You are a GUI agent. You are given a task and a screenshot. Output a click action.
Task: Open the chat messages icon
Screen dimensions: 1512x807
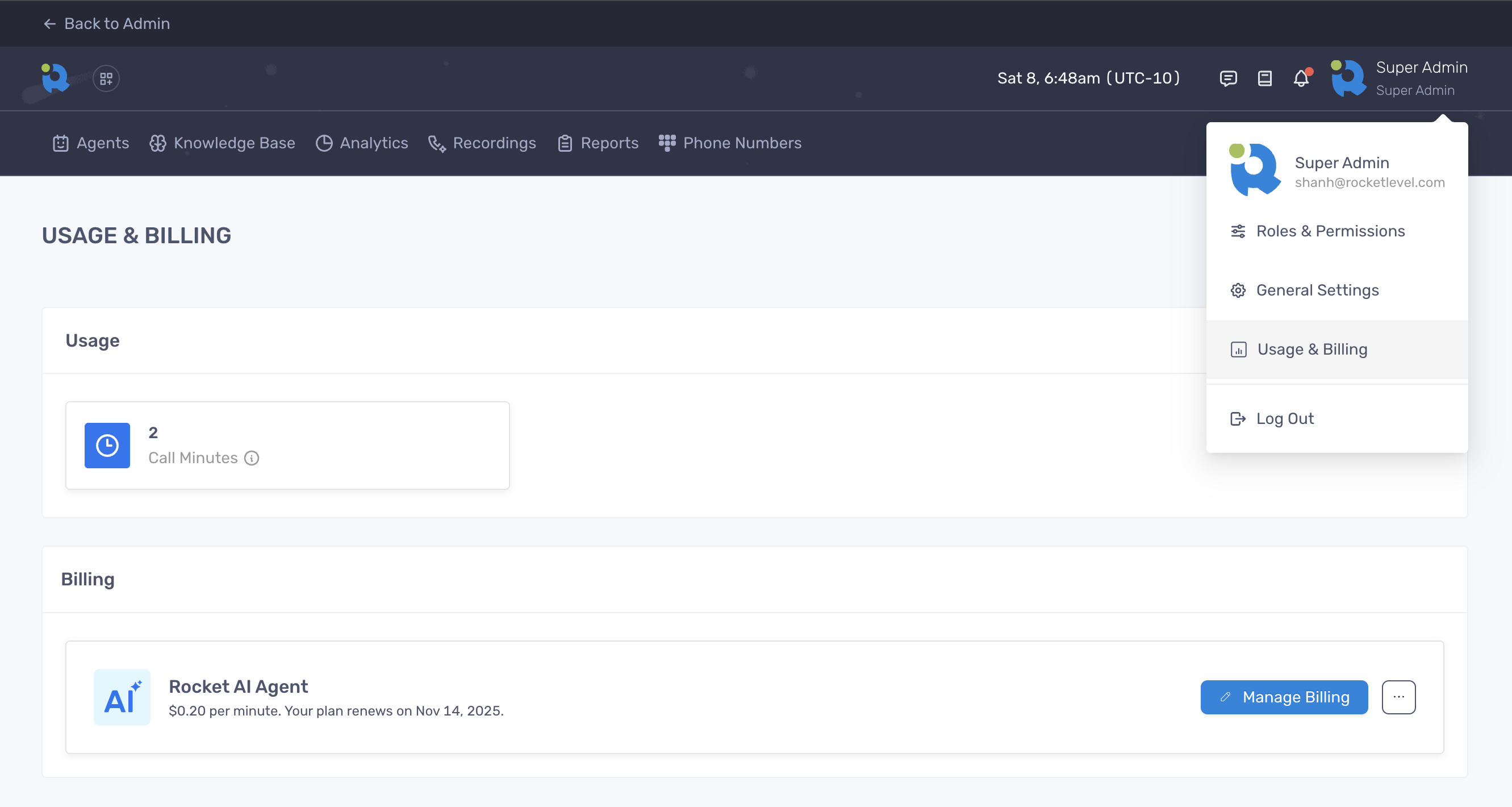[1228, 78]
